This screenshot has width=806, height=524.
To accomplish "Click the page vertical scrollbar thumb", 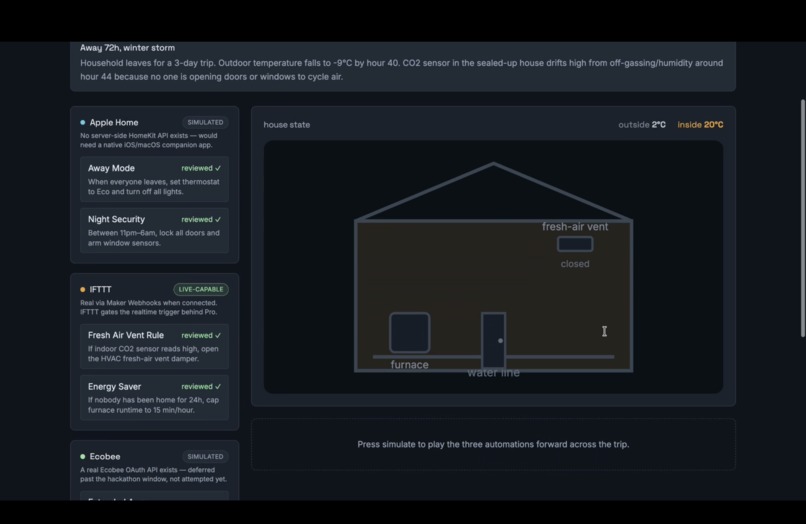I will (x=802, y=218).
